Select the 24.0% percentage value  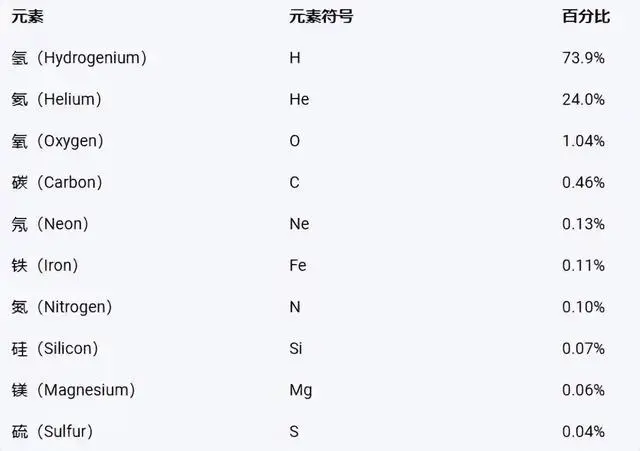583,100
